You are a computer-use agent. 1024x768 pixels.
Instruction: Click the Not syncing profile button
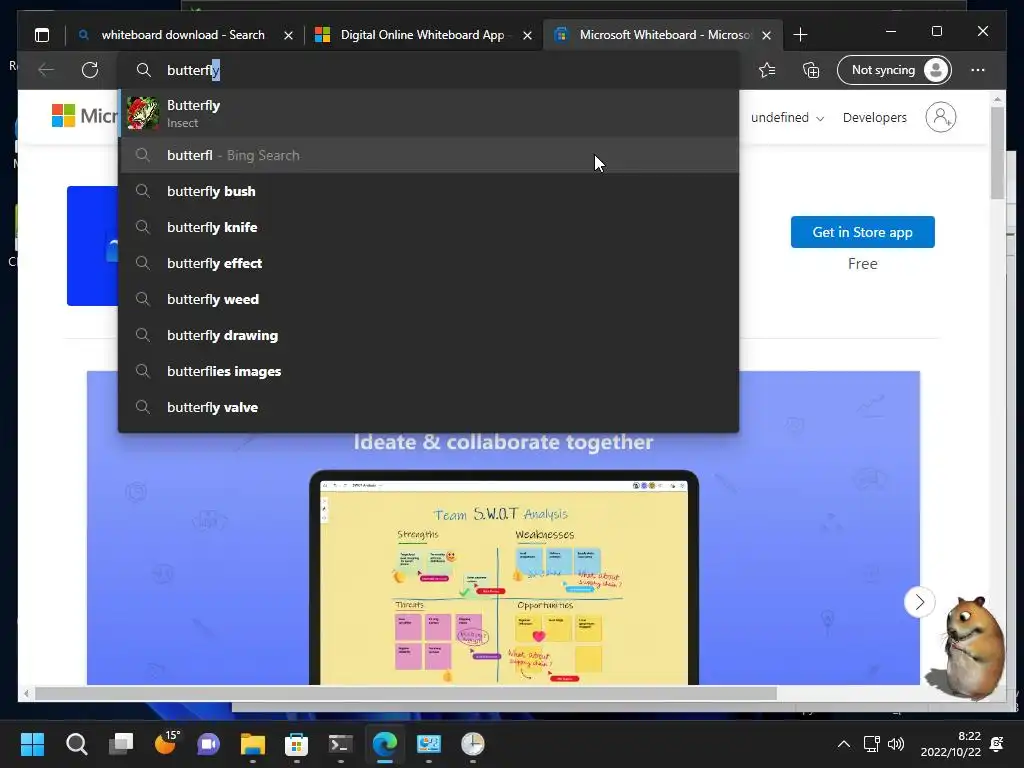[x=894, y=70]
